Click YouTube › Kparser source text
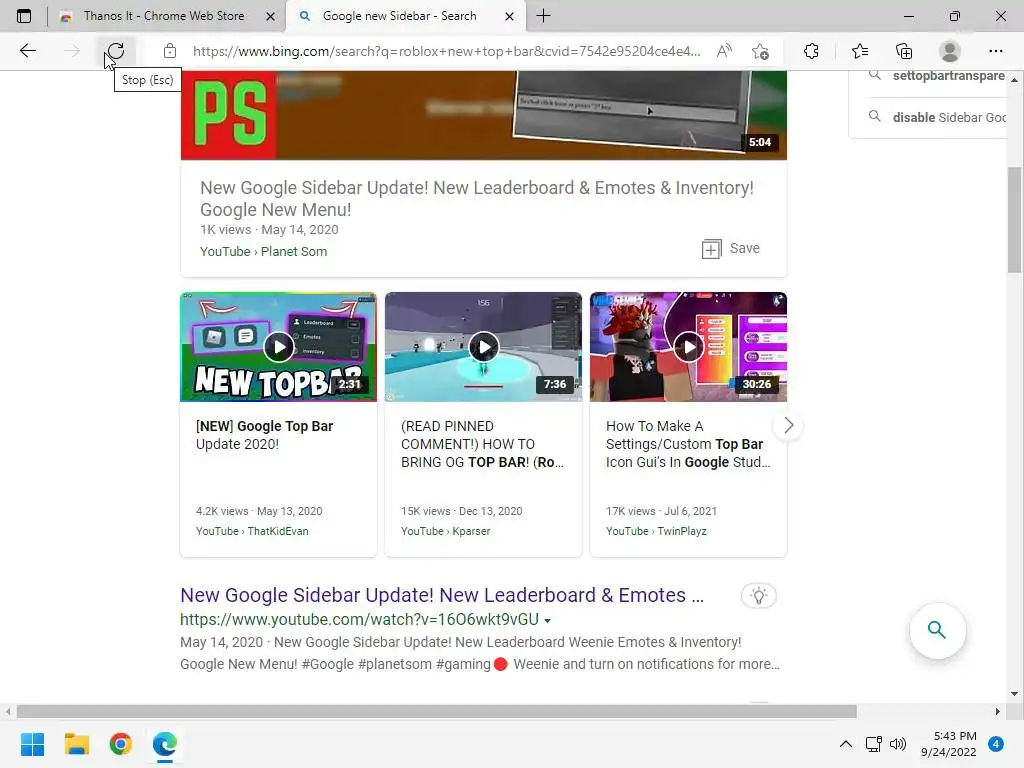 (x=445, y=532)
